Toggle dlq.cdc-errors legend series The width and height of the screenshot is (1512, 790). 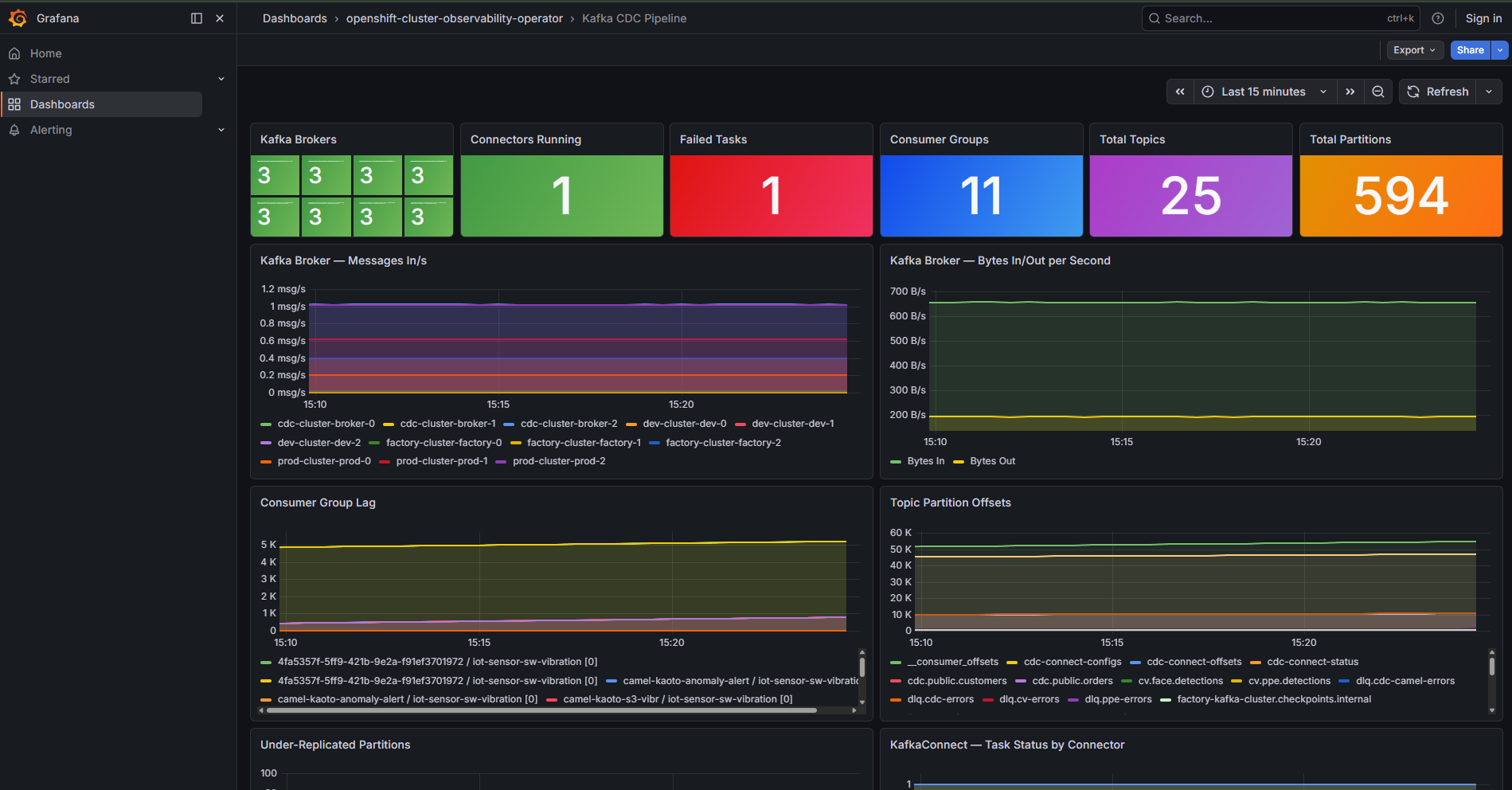[x=940, y=699]
